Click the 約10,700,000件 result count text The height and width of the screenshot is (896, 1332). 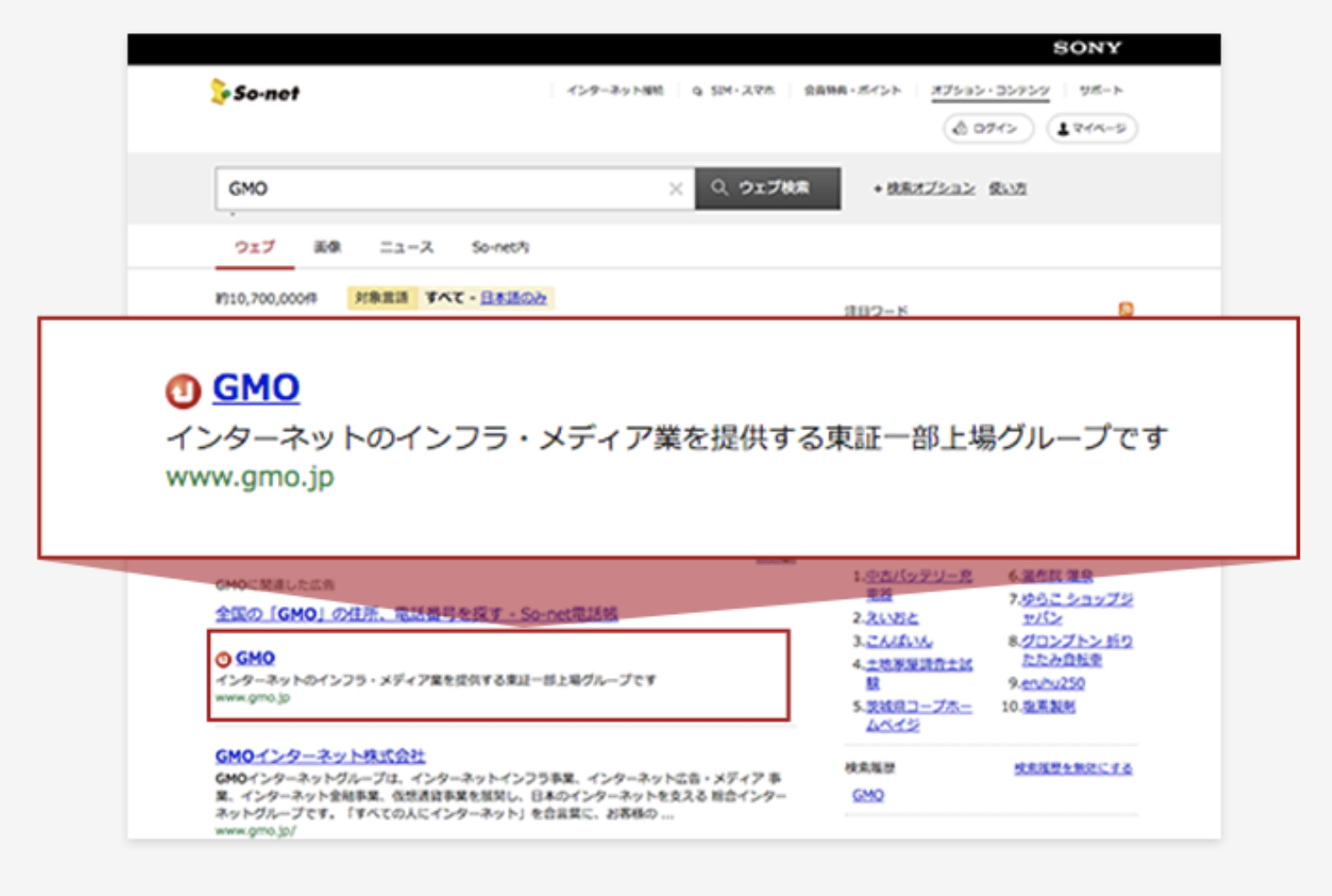click(266, 298)
